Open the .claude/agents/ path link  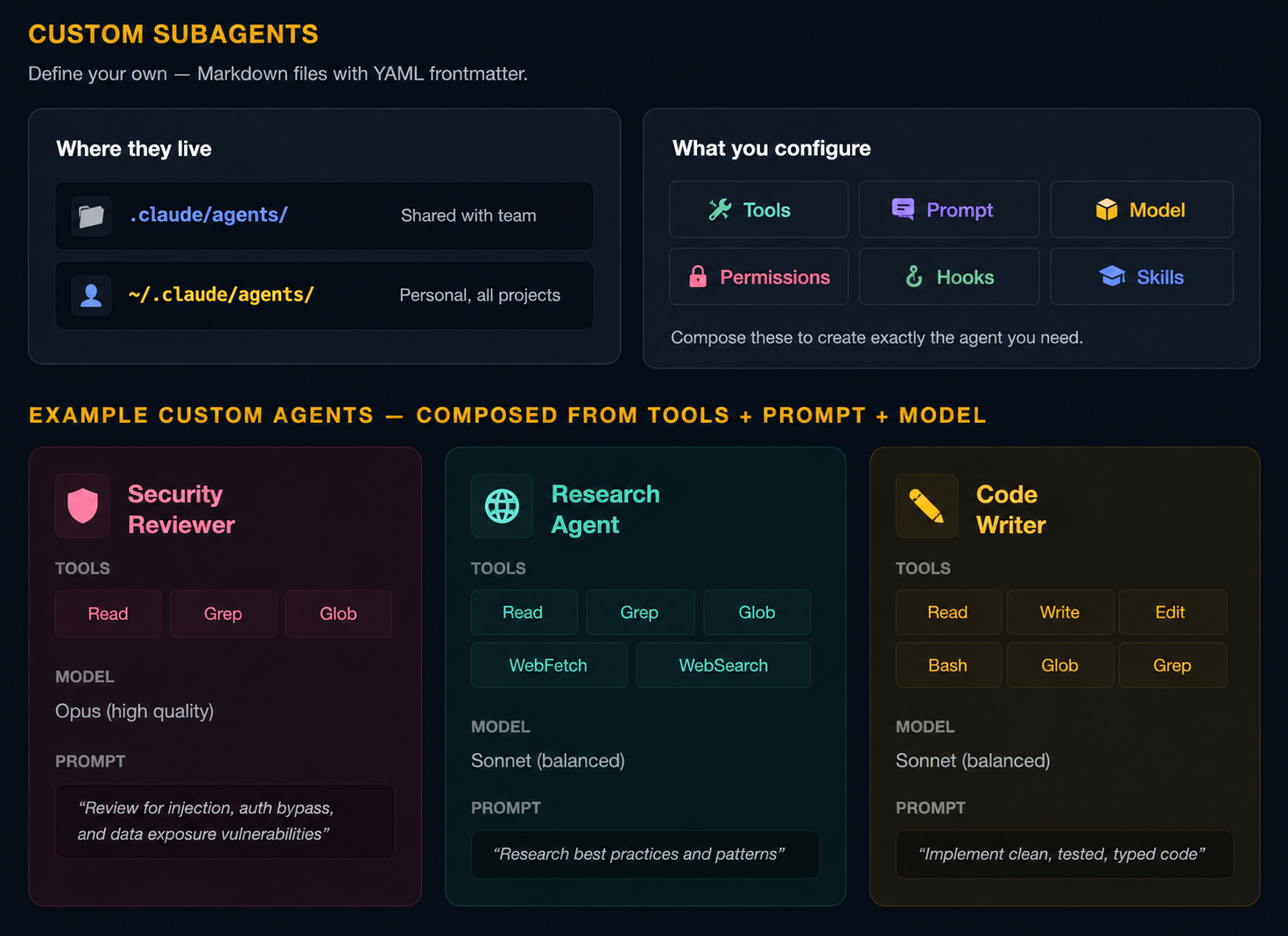pos(208,215)
